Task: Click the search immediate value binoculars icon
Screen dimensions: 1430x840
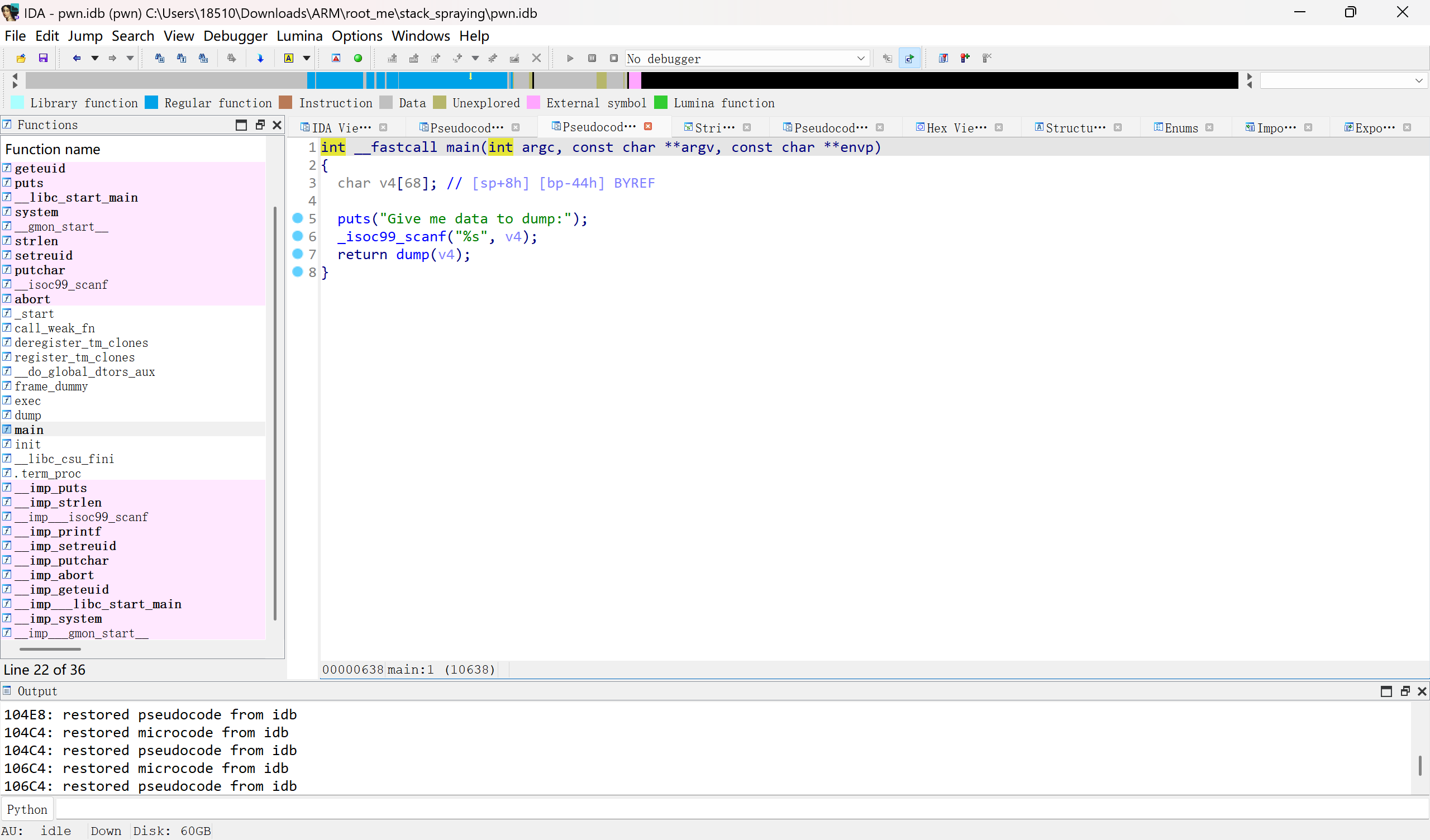Action: 159,58
